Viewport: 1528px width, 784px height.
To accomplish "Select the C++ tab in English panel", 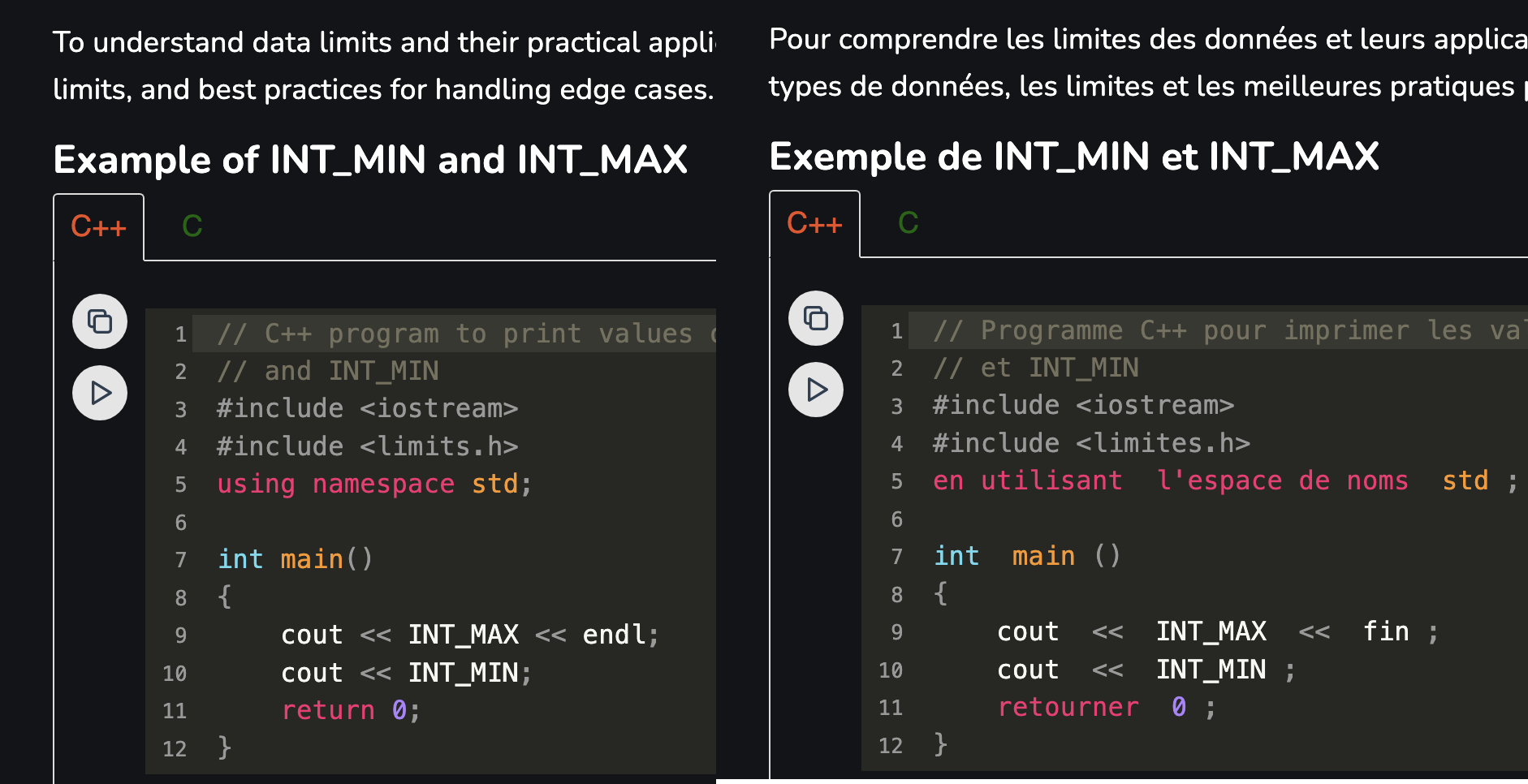I will coord(98,226).
